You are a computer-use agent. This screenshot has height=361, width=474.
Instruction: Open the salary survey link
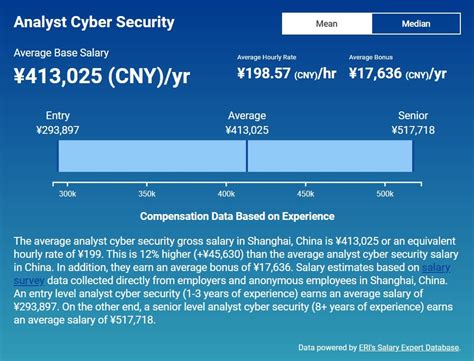pyautogui.click(x=436, y=268)
